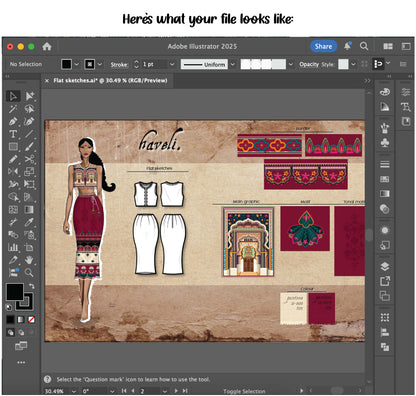The width and height of the screenshot is (416, 396).
Task: Open the stroke color dropdown arrow
Action: pyautogui.click(x=100, y=64)
